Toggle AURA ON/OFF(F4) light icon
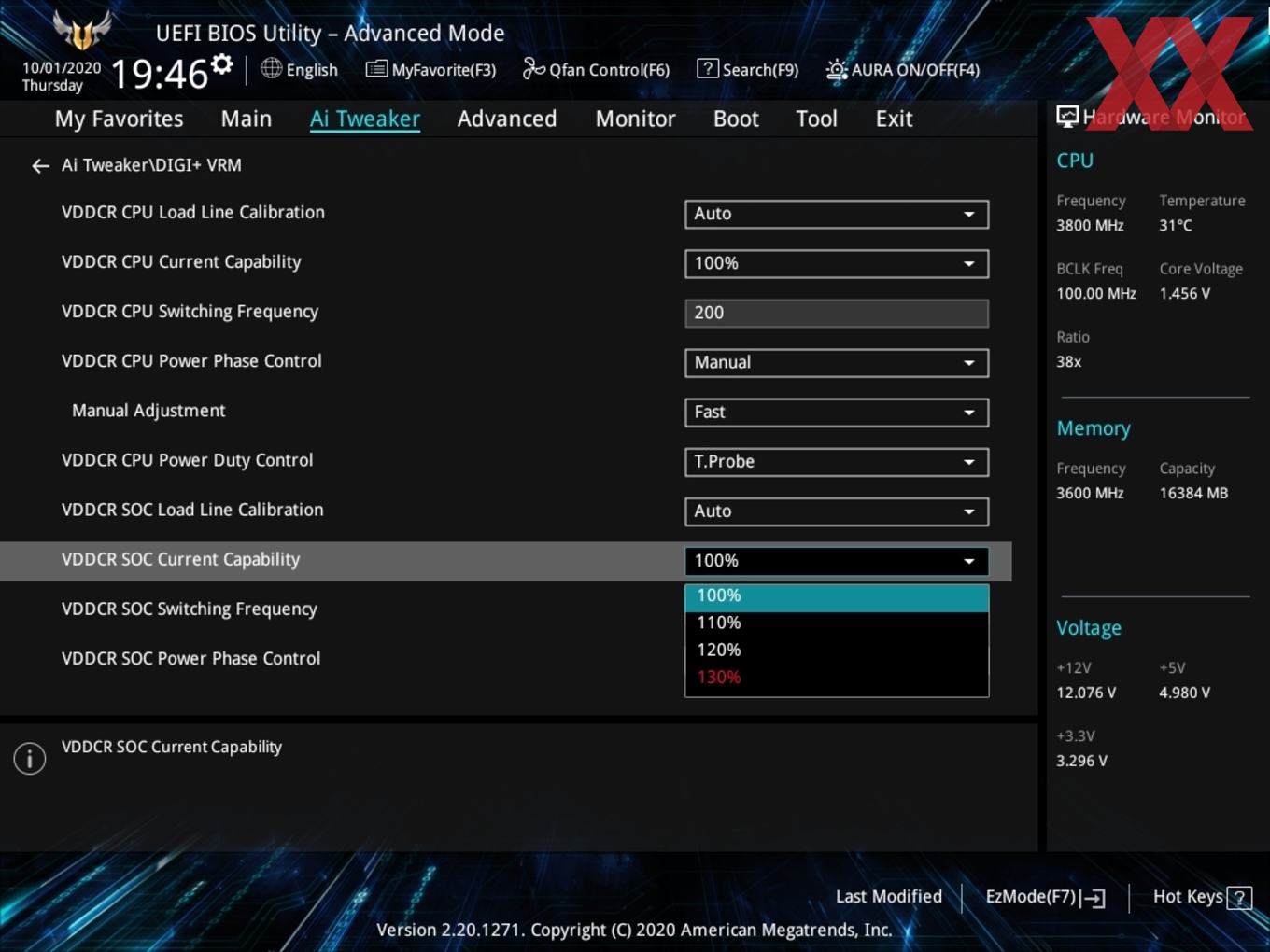 point(837,69)
